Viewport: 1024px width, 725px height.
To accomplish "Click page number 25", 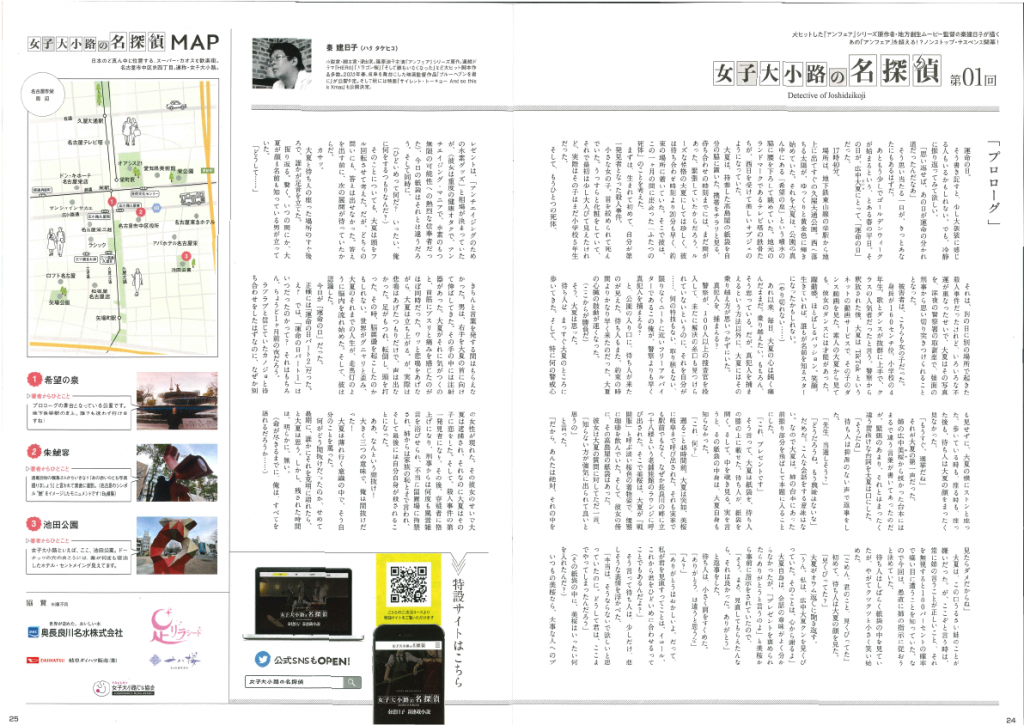I will point(14,719).
